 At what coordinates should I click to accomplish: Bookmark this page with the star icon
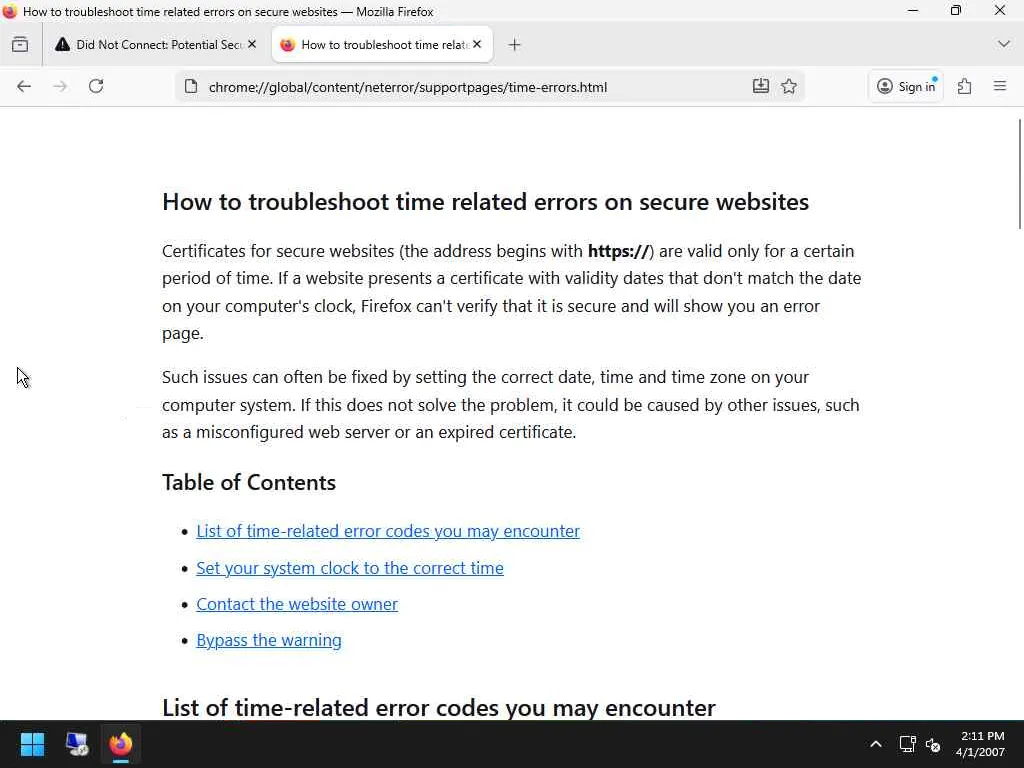[x=789, y=86]
